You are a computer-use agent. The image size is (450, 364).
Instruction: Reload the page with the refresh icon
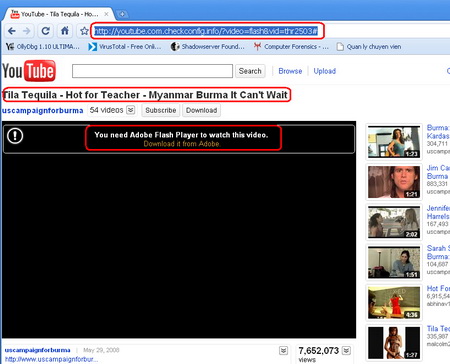(x=46, y=31)
